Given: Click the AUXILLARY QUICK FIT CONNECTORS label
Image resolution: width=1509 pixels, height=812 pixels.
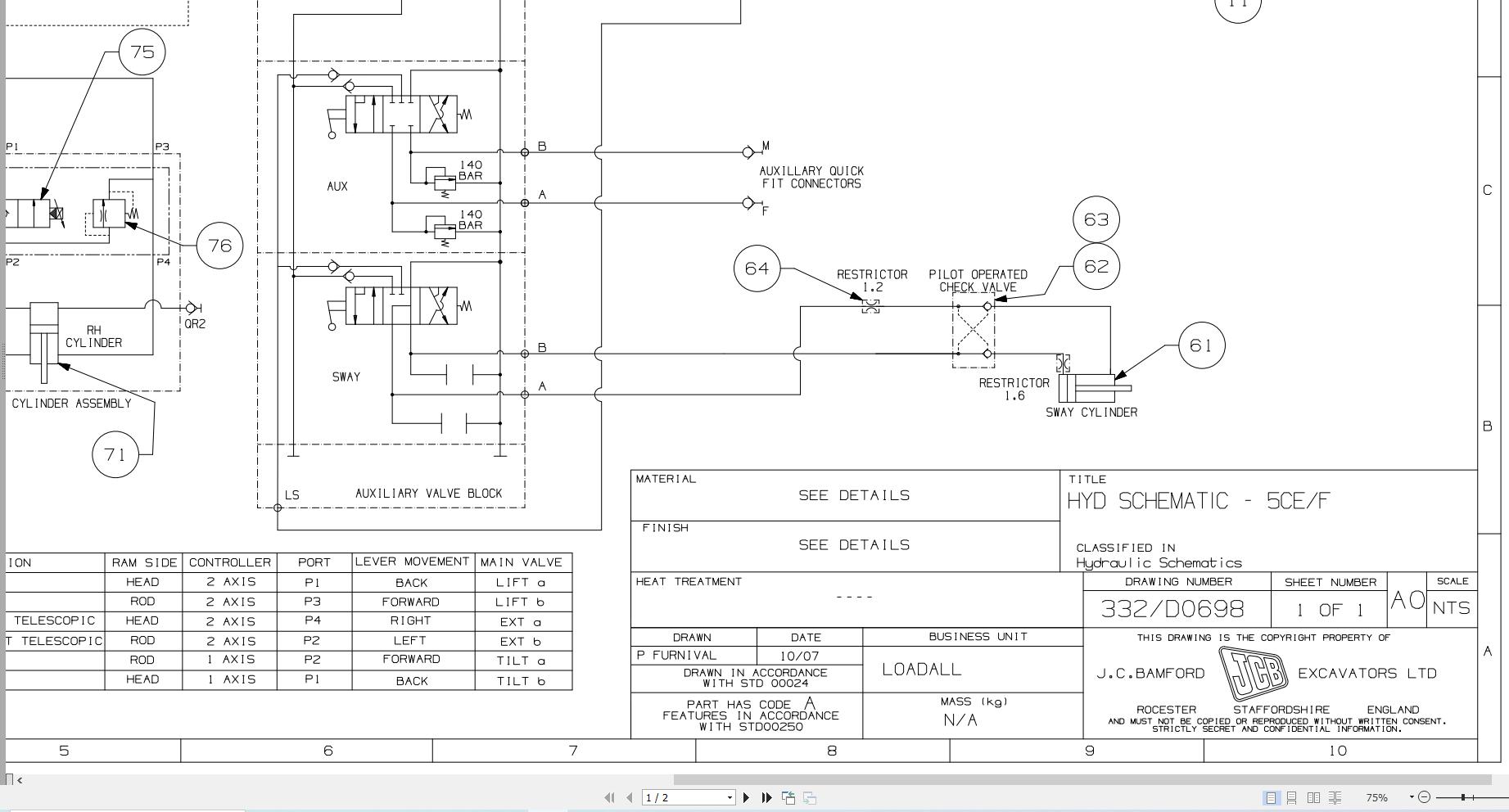Looking at the screenshot, I should [811, 178].
